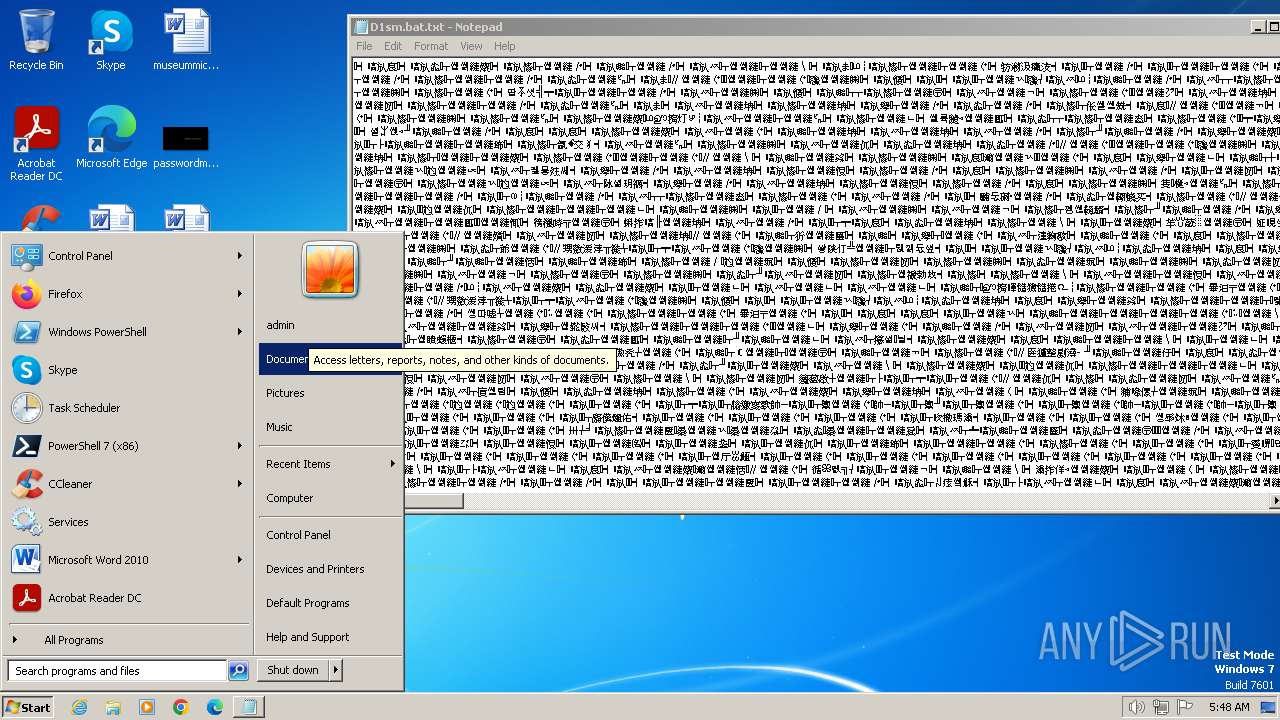Click the Notepad scrollbar right arrow

tap(1274, 500)
